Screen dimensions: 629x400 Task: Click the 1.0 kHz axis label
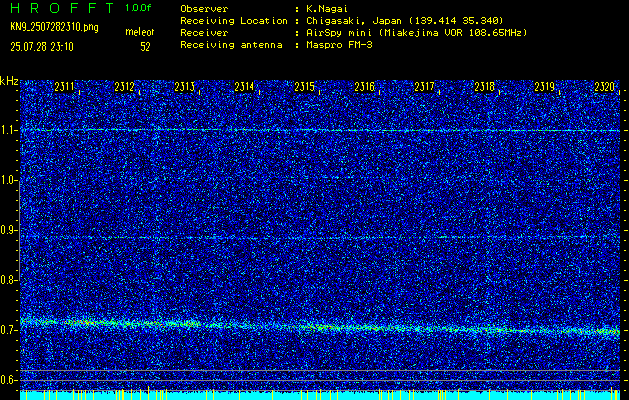click(7, 181)
